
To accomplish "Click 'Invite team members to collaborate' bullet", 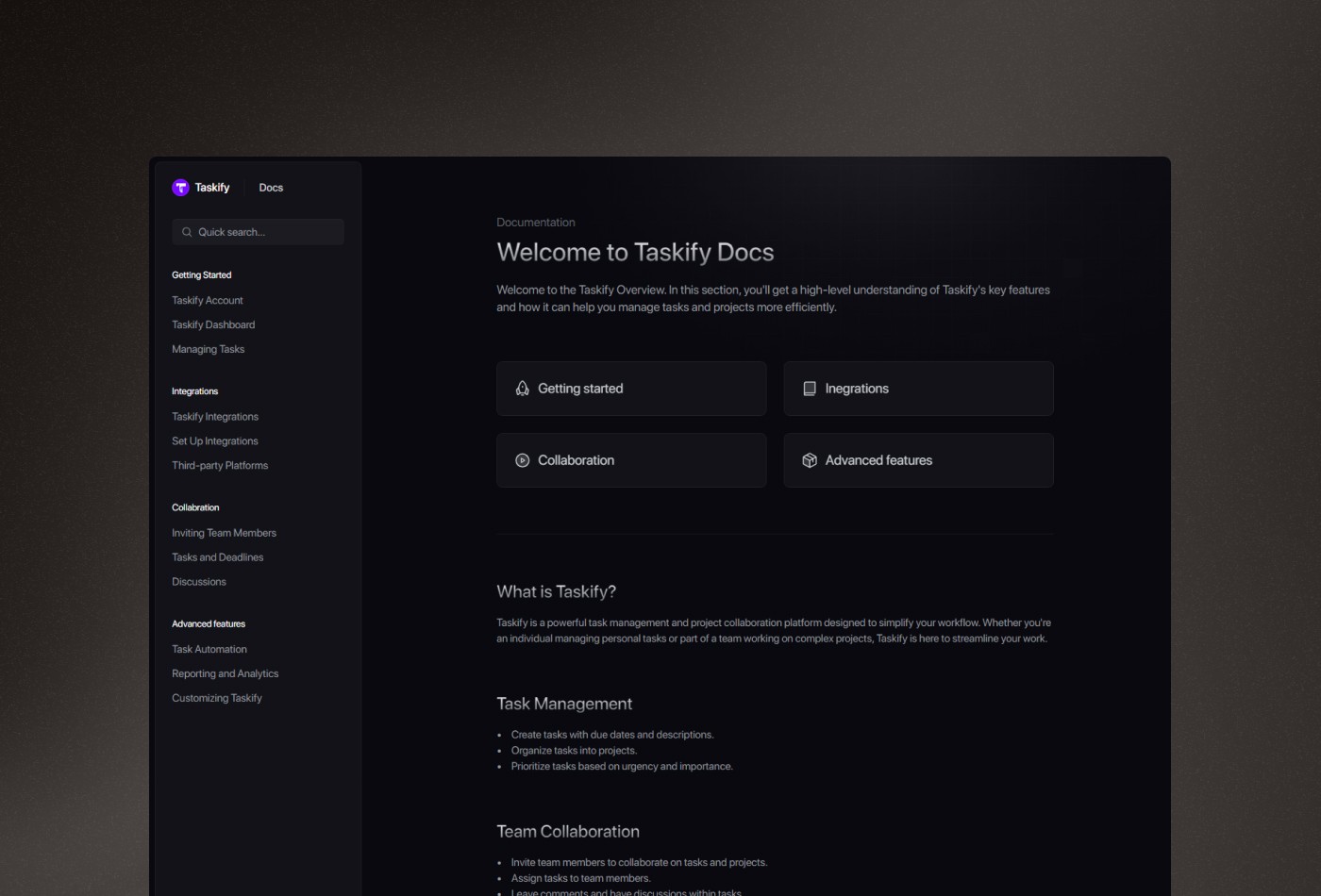I will pos(639,862).
